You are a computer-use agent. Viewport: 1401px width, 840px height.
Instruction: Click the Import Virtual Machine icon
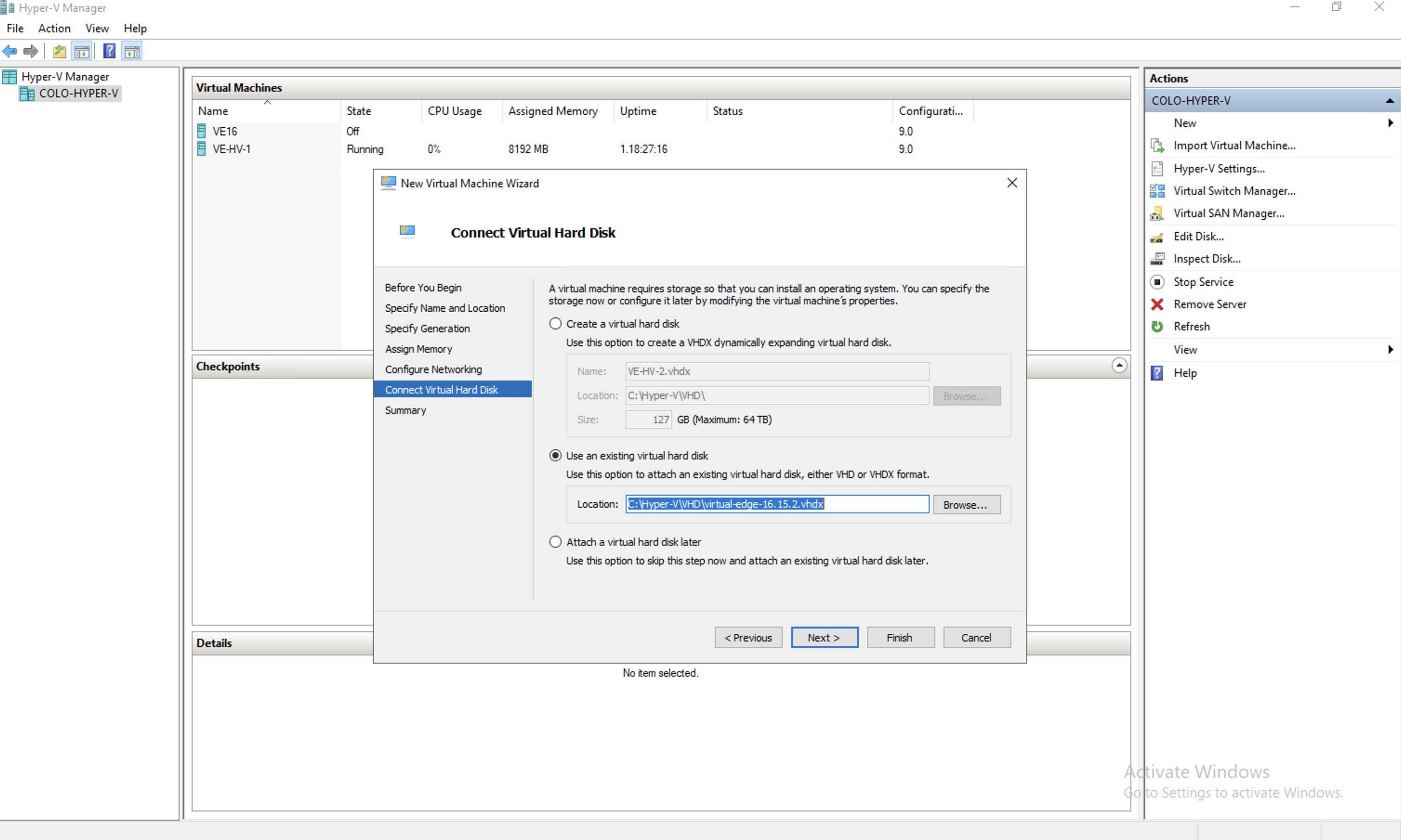point(1157,145)
